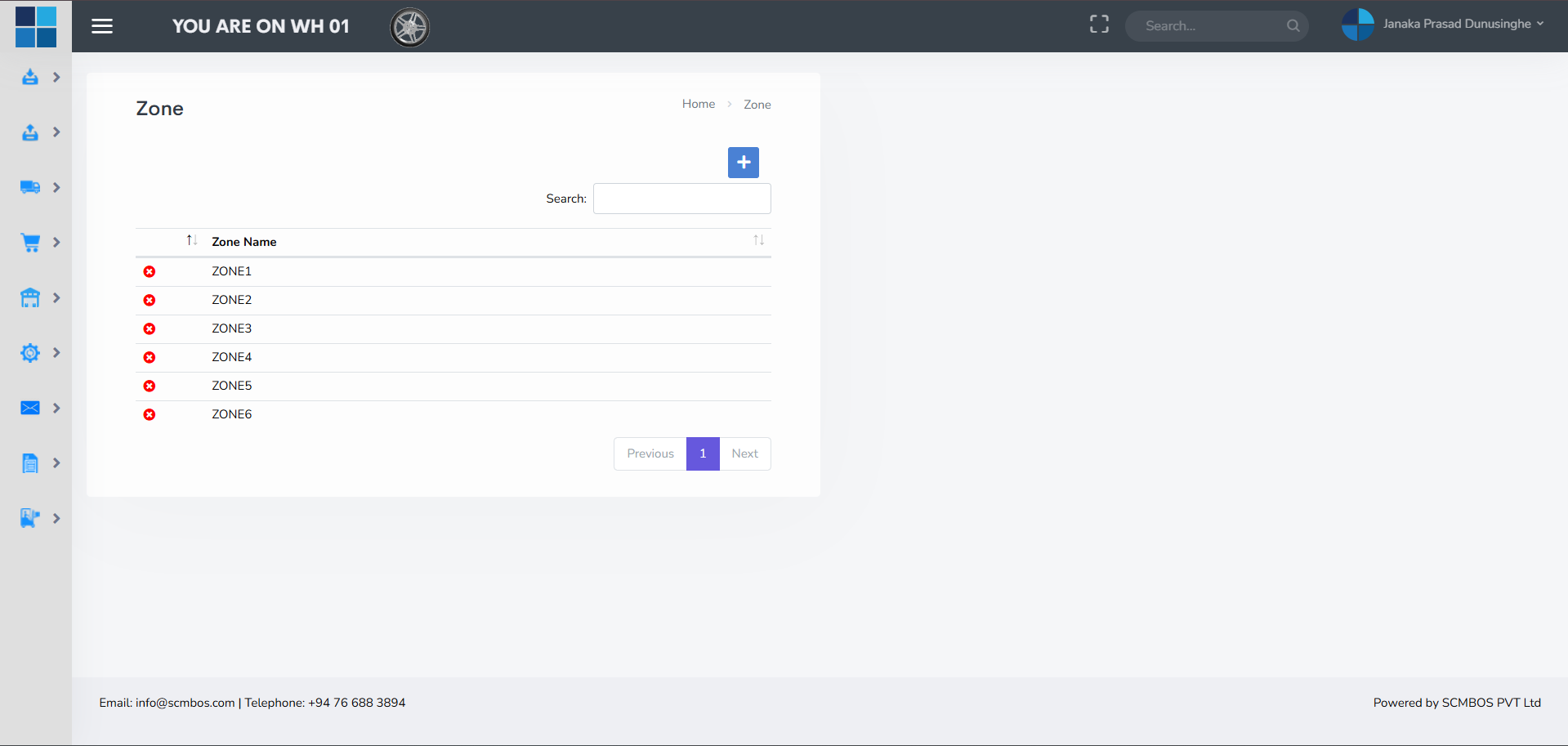
Task: Sort the table by Zone Name header
Action: pos(243,242)
